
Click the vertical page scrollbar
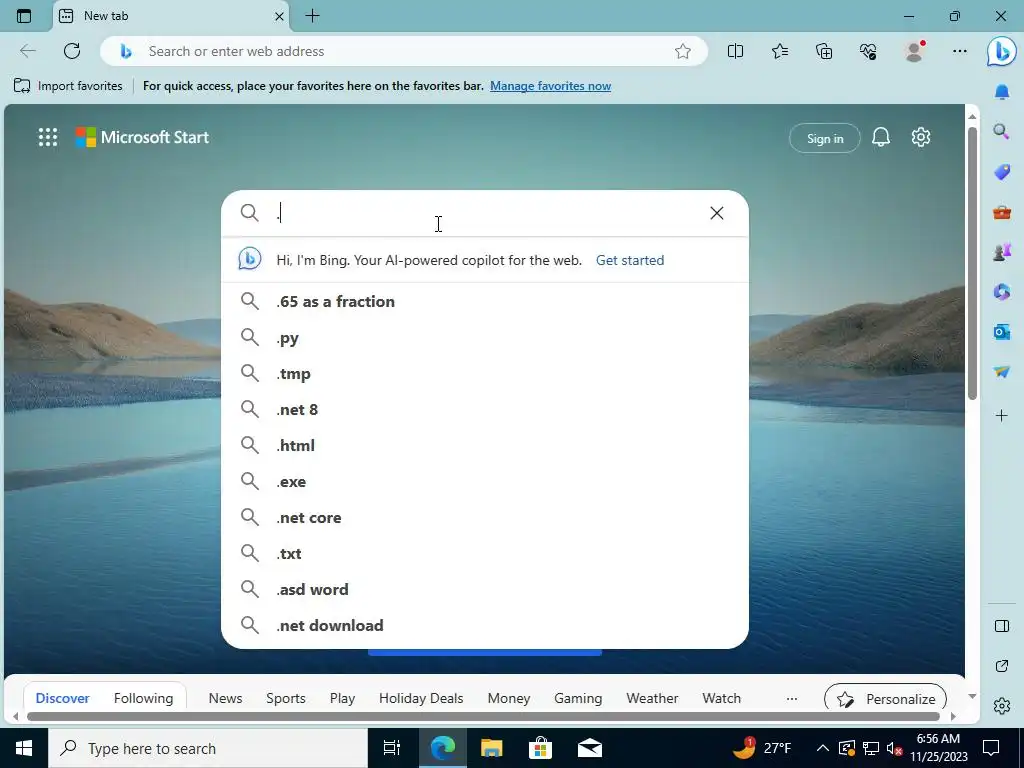click(972, 263)
